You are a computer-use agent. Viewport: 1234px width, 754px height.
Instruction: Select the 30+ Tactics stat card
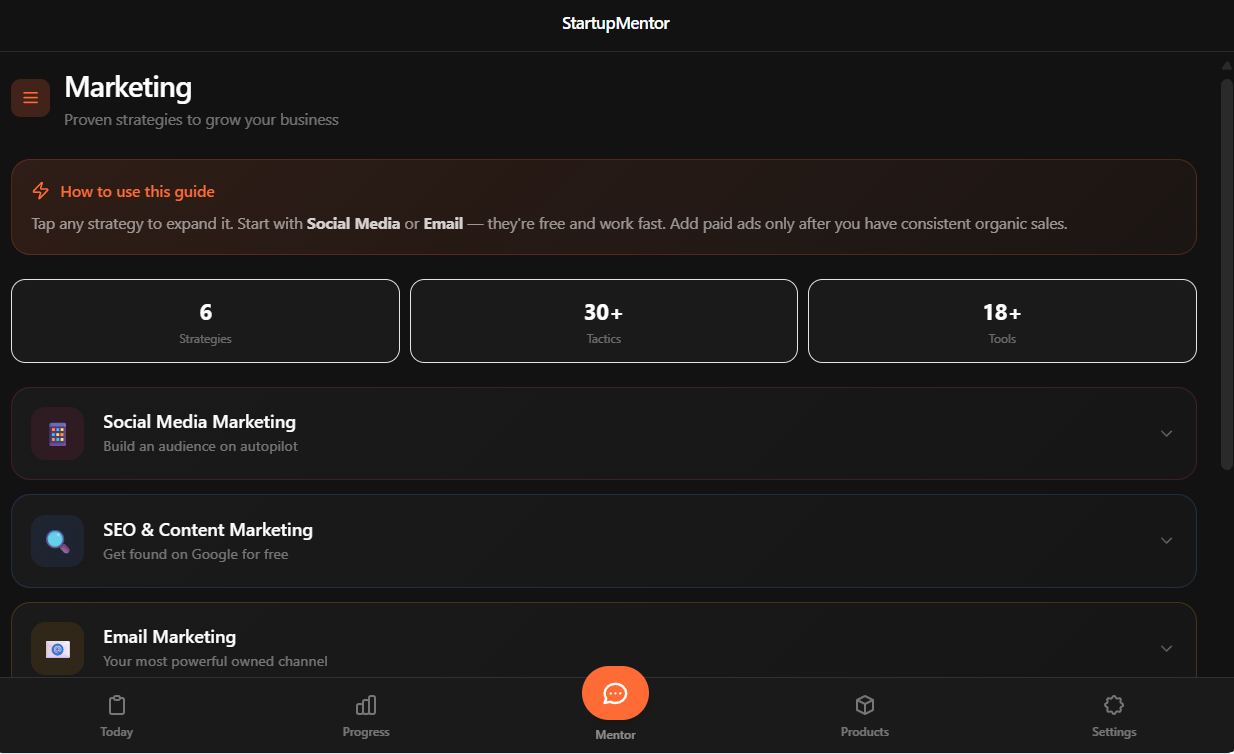click(x=603, y=320)
